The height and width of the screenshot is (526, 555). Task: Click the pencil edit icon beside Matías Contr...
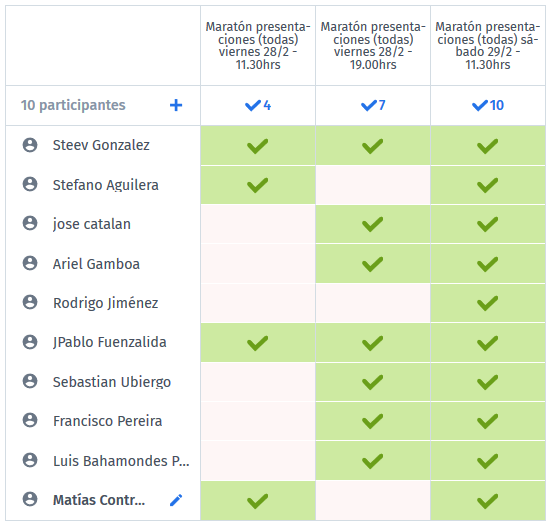[176, 500]
